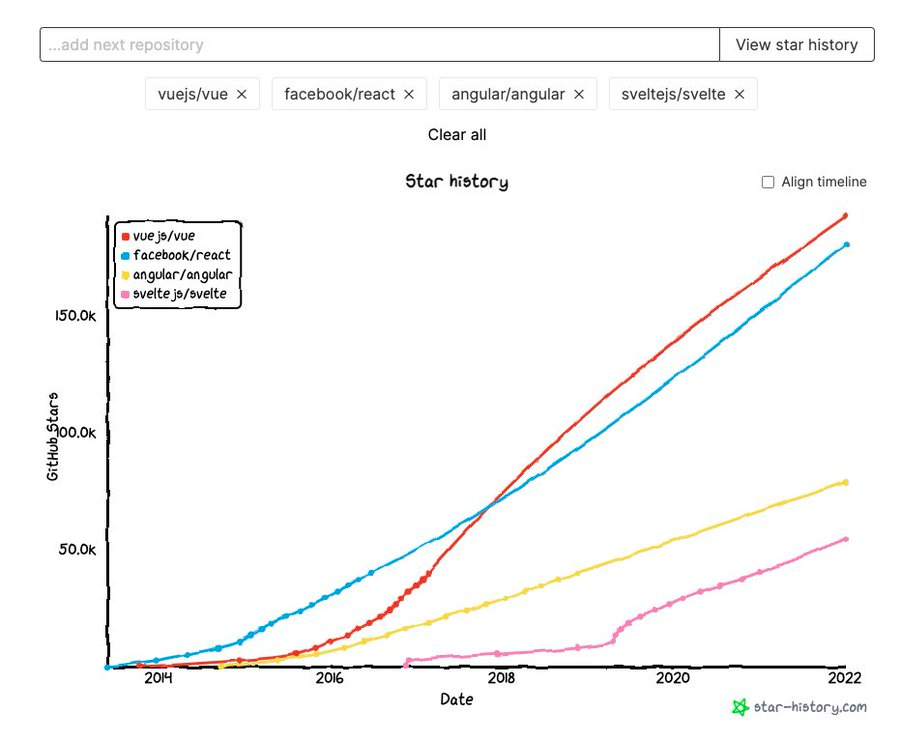Image resolution: width=900 pixels, height=740 pixels.
Task: Select pink sveltejs/svelte legend swatch
Action: 126,294
